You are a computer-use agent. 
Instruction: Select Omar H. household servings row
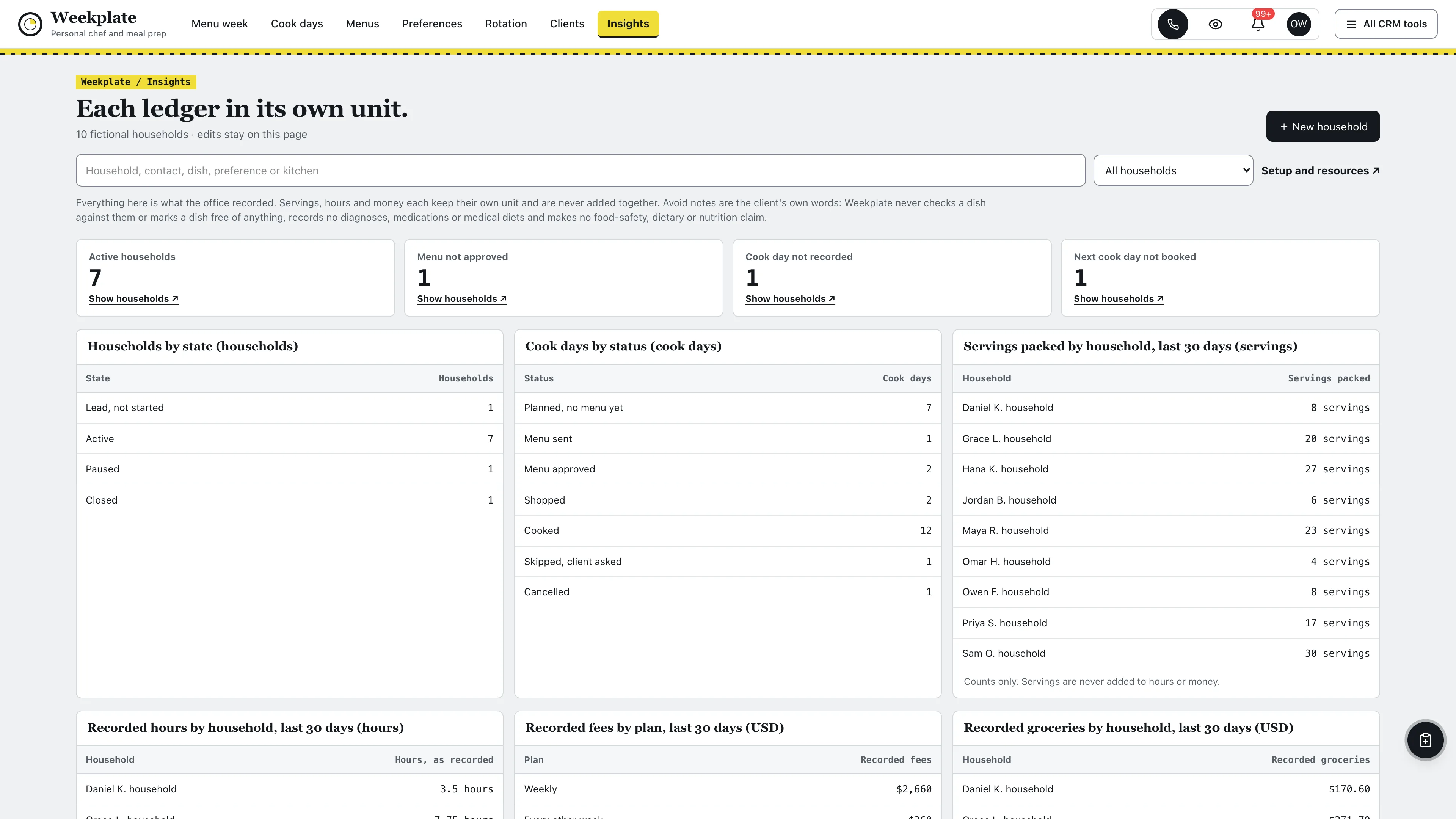click(x=1166, y=561)
